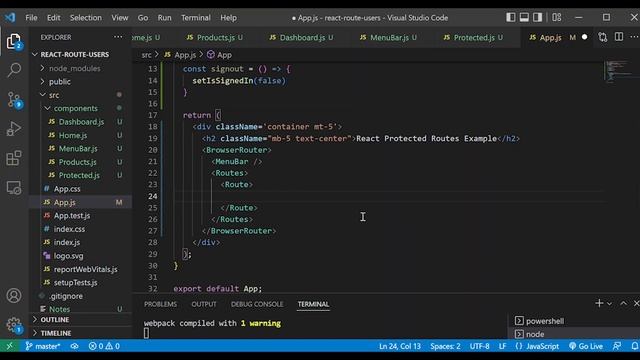The height and width of the screenshot is (360, 640).
Task: Toggle primary side bar visibility
Action: coord(511,18)
